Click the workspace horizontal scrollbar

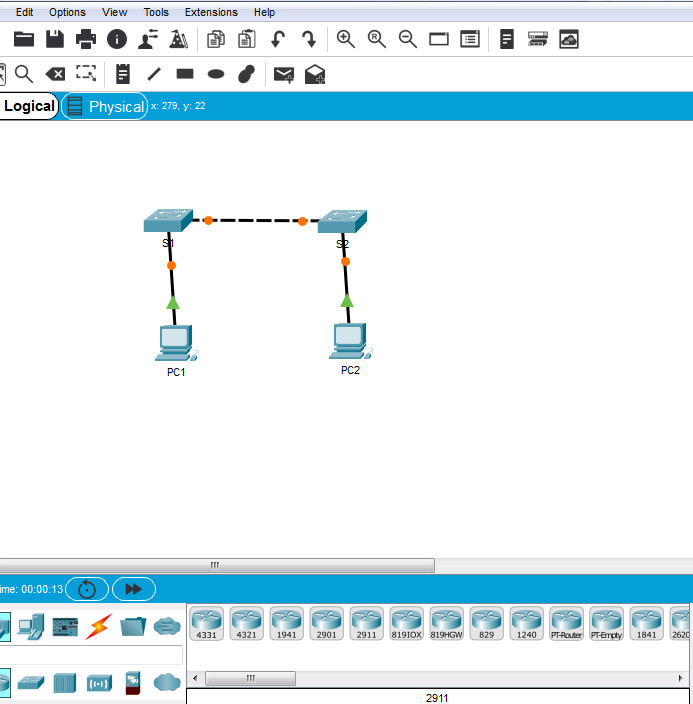(x=217, y=565)
